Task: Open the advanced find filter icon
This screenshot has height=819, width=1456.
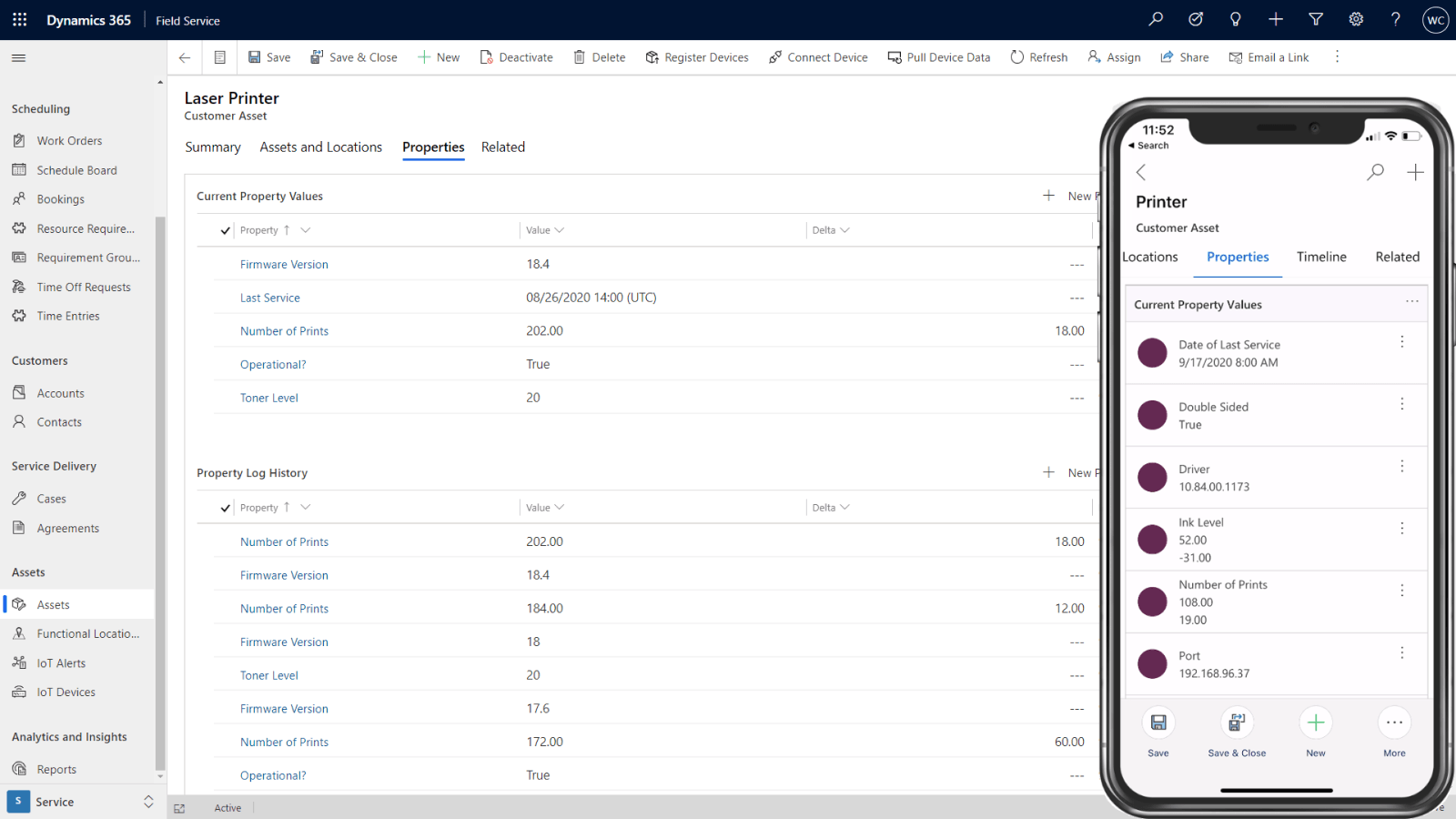Action: click(x=1316, y=19)
